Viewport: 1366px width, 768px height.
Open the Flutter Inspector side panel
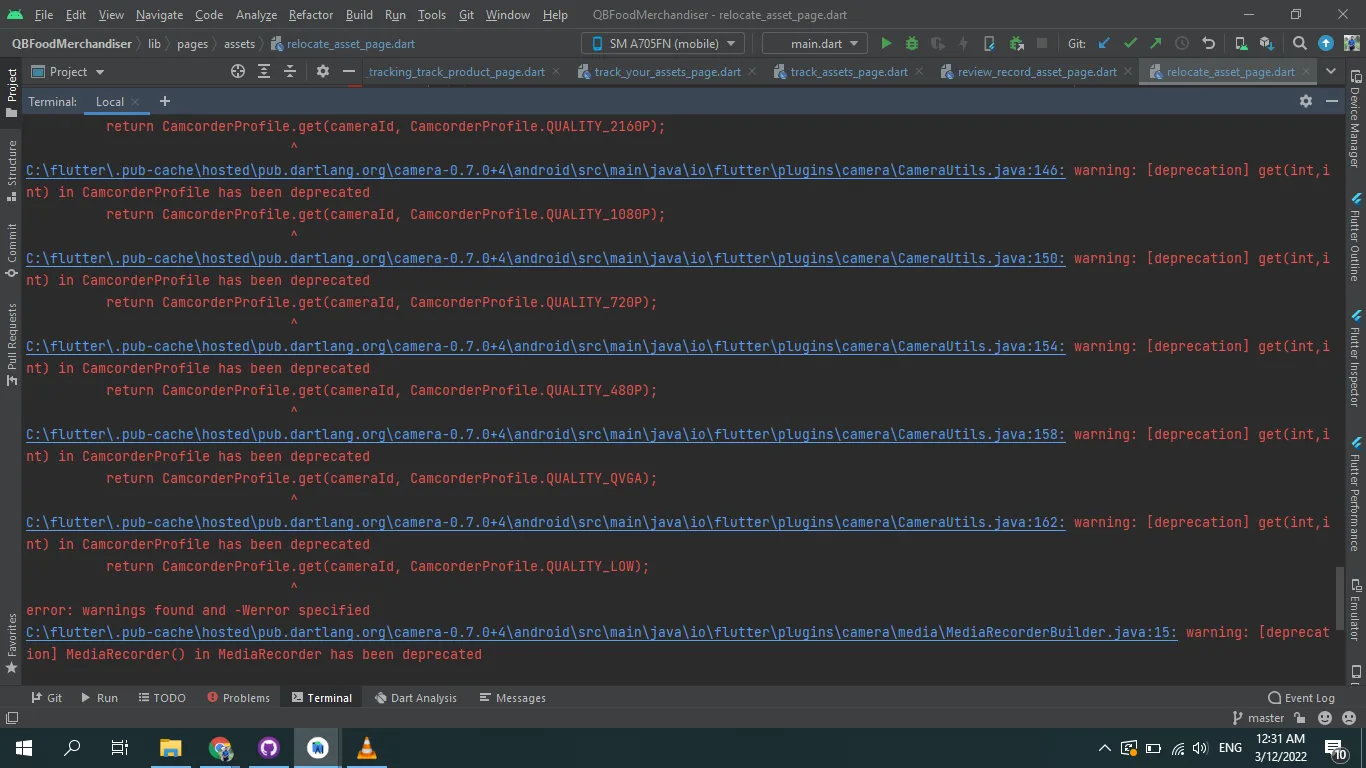1355,359
